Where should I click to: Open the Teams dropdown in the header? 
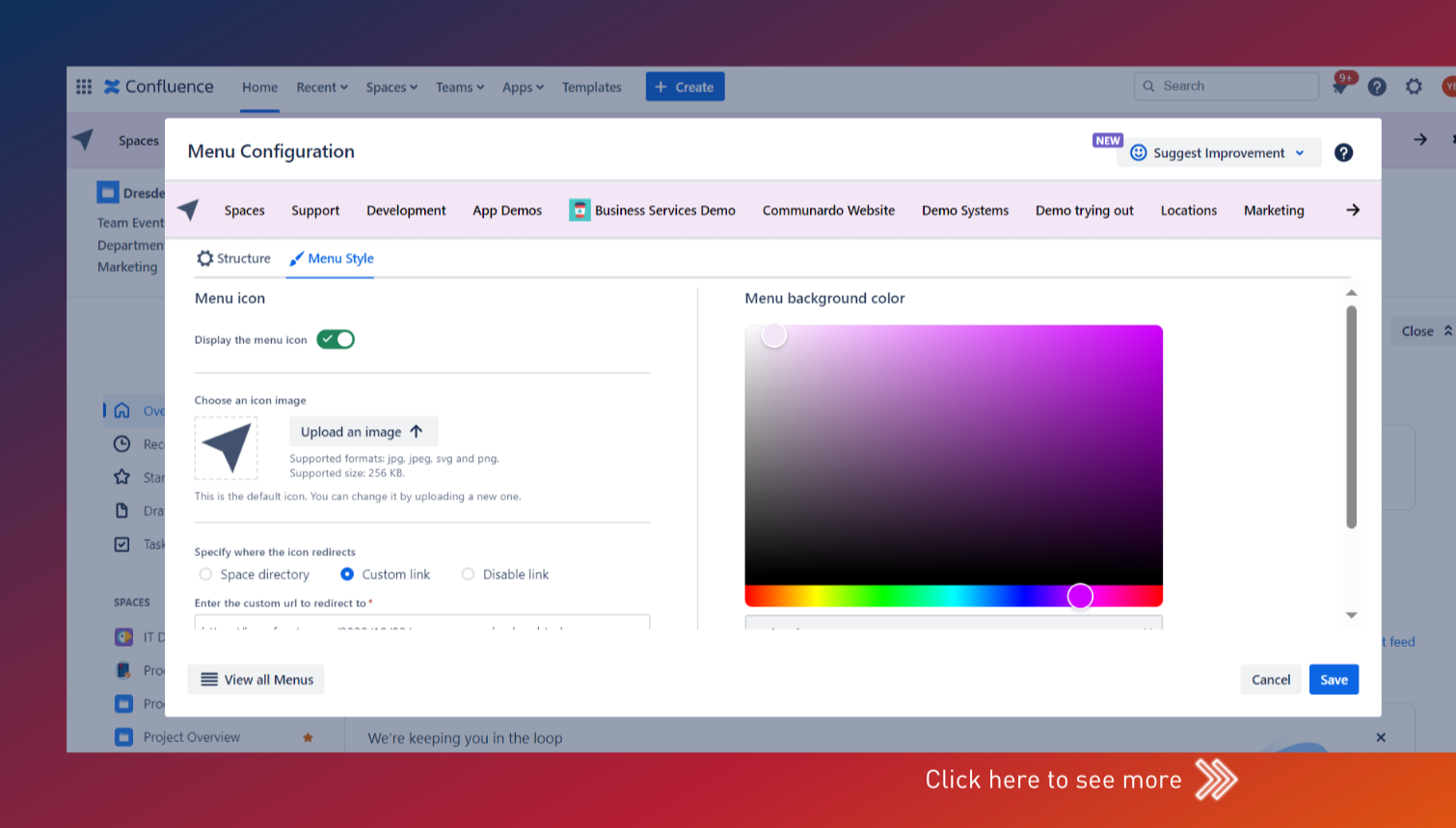[460, 87]
